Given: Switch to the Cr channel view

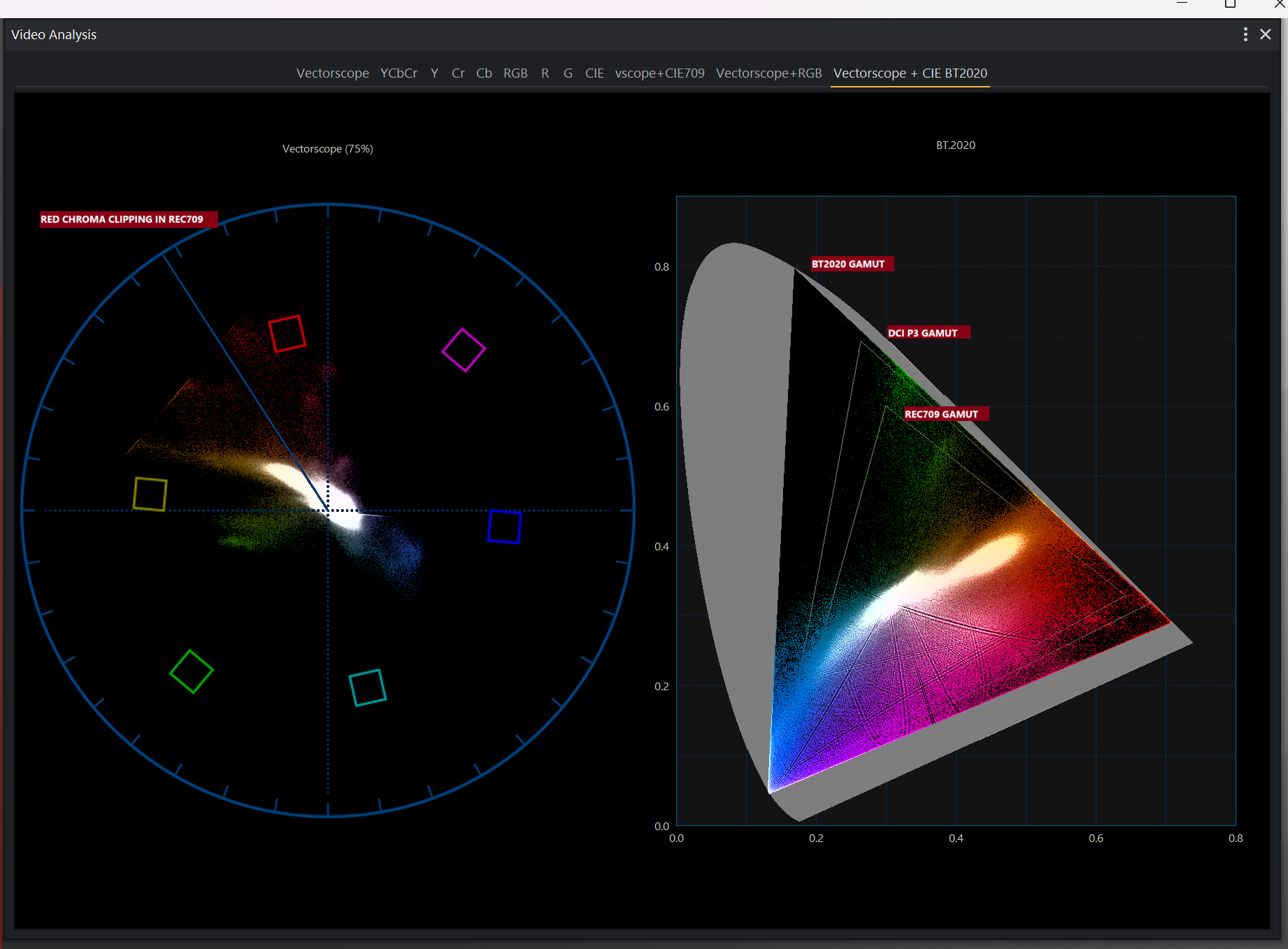Looking at the screenshot, I should 458,73.
